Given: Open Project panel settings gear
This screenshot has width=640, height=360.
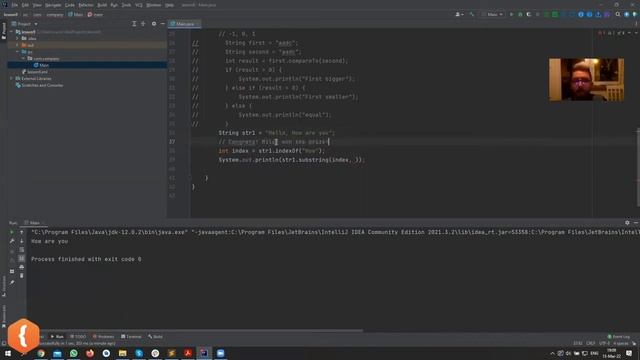Looking at the screenshot, I should click(x=154, y=24).
